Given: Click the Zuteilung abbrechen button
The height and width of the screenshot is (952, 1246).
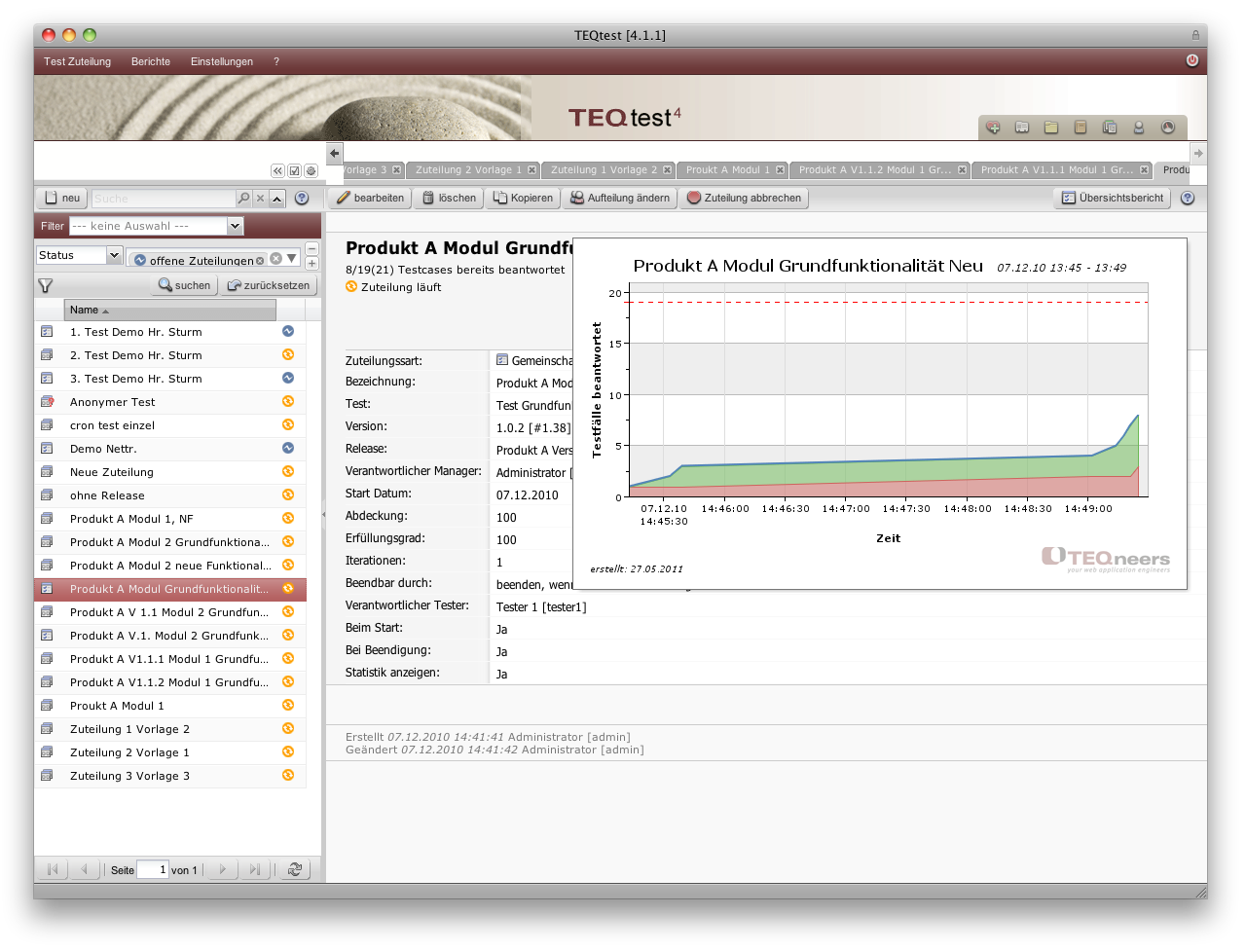Looking at the screenshot, I should [744, 198].
